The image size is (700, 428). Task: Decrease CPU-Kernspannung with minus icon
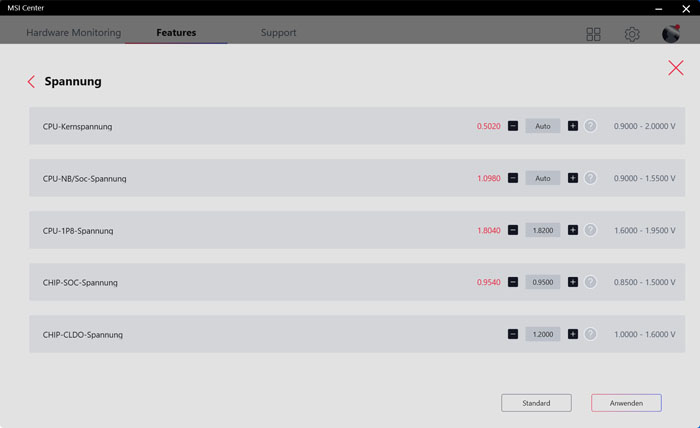(x=513, y=126)
